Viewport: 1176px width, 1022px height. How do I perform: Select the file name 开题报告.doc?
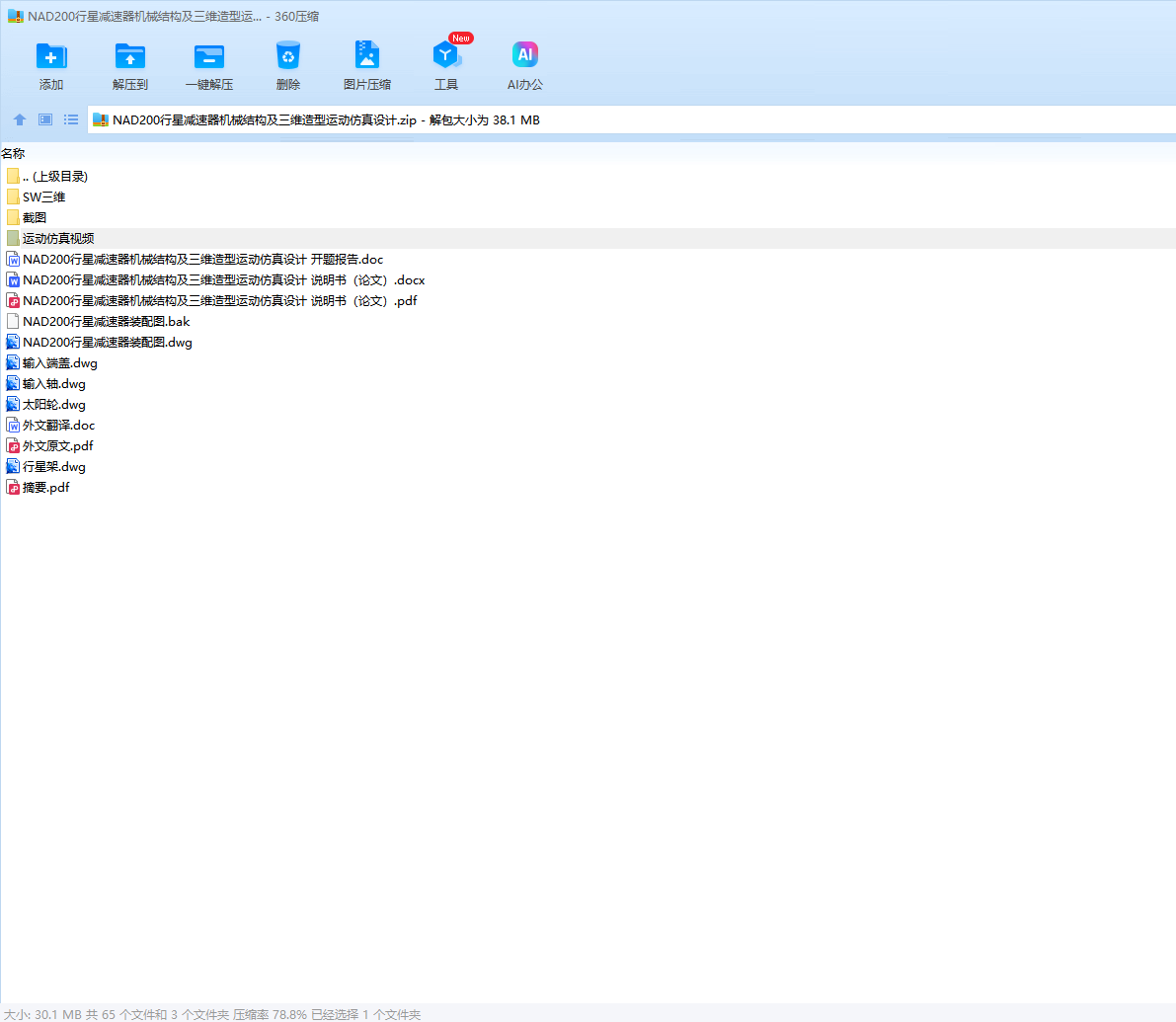tap(202, 260)
